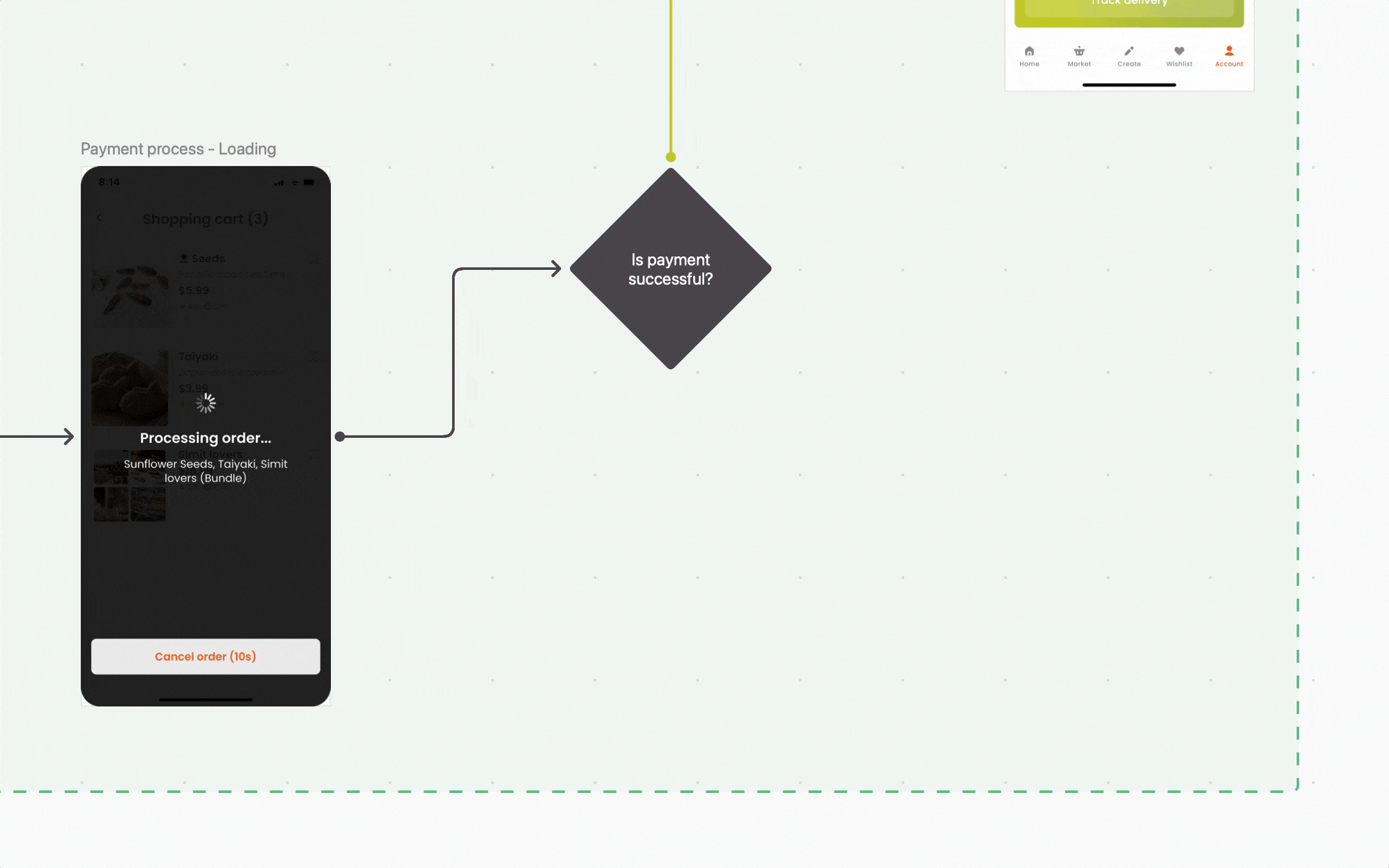
Task: Click the Account tab in bottom nav
Action: (1229, 56)
